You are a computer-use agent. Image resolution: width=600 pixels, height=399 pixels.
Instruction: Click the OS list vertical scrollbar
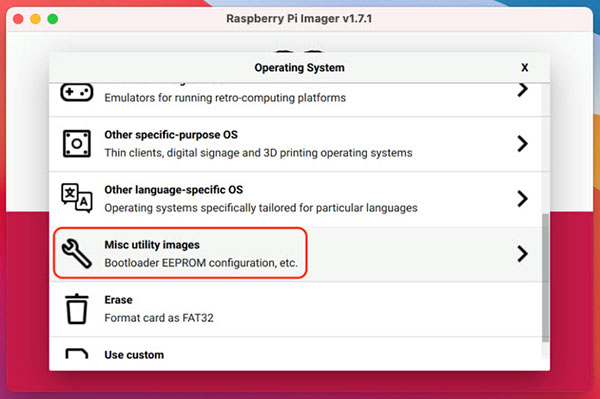point(545,278)
